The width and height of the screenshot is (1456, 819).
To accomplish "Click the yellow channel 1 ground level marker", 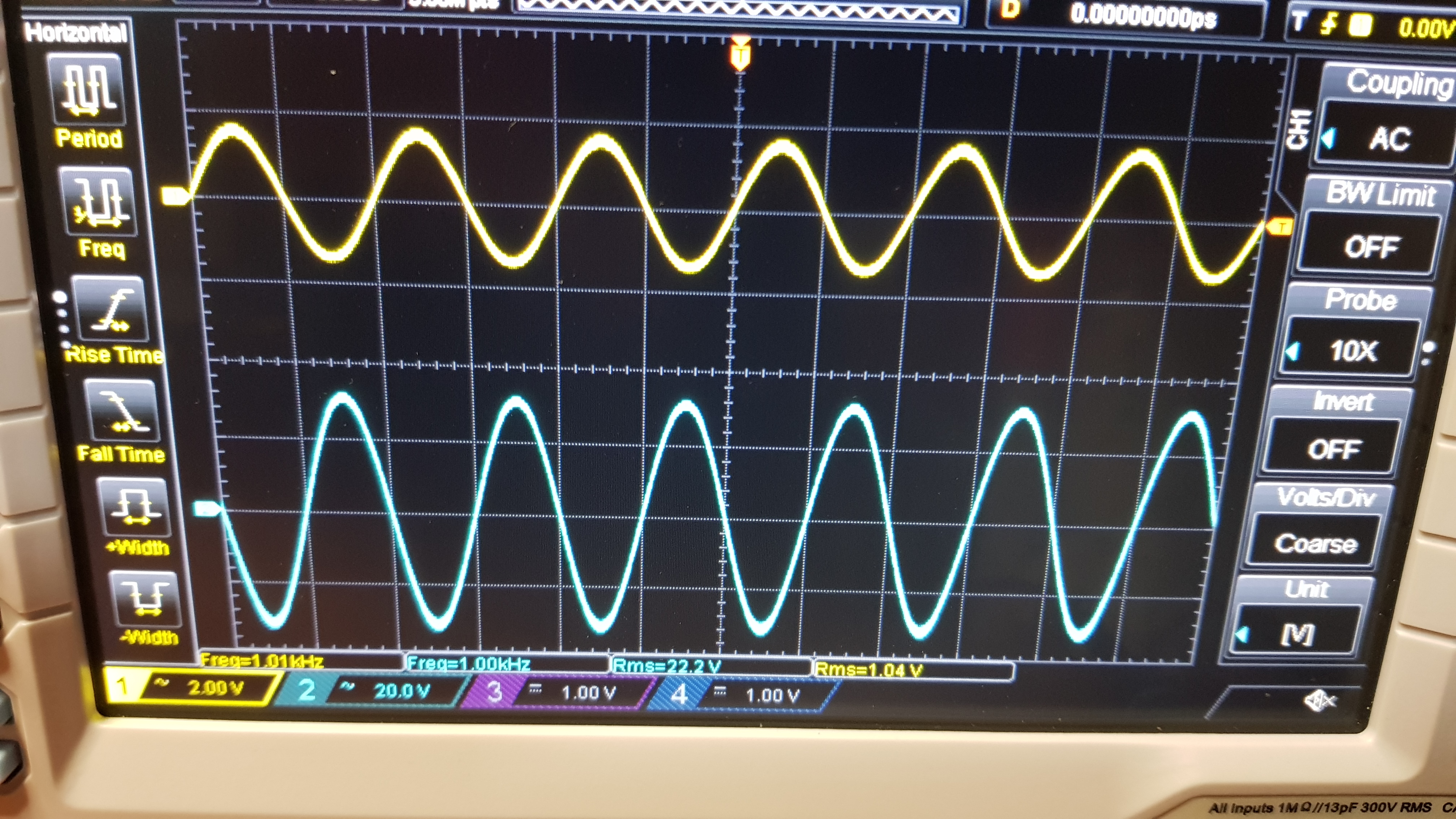I will point(175,196).
